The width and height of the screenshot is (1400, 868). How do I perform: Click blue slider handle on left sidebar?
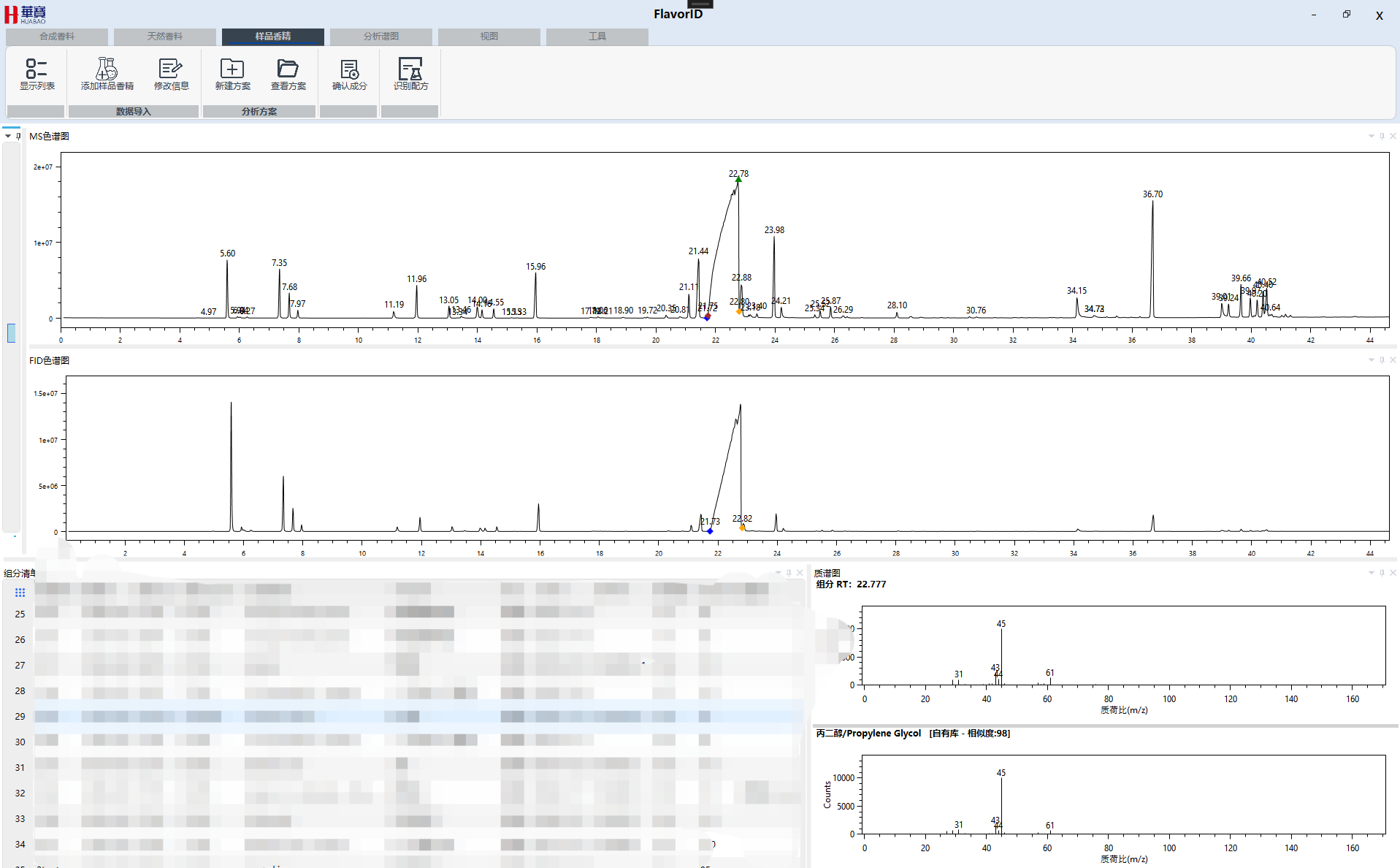click(x=11, y=333)
